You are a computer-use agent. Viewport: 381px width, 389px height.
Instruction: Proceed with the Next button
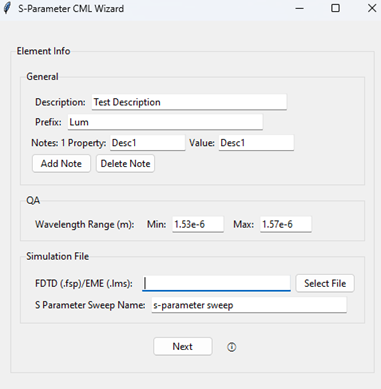[183, 346]
